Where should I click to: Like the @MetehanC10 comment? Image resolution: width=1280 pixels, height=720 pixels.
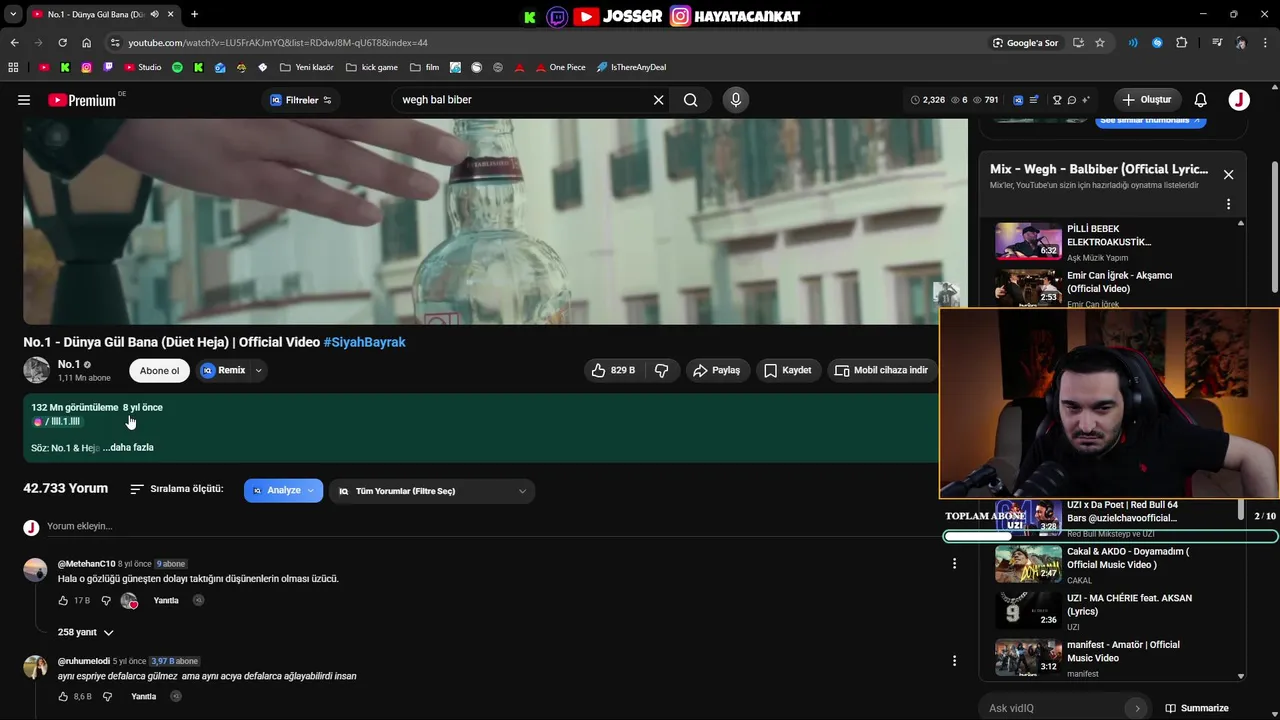[x=63, y=601]
